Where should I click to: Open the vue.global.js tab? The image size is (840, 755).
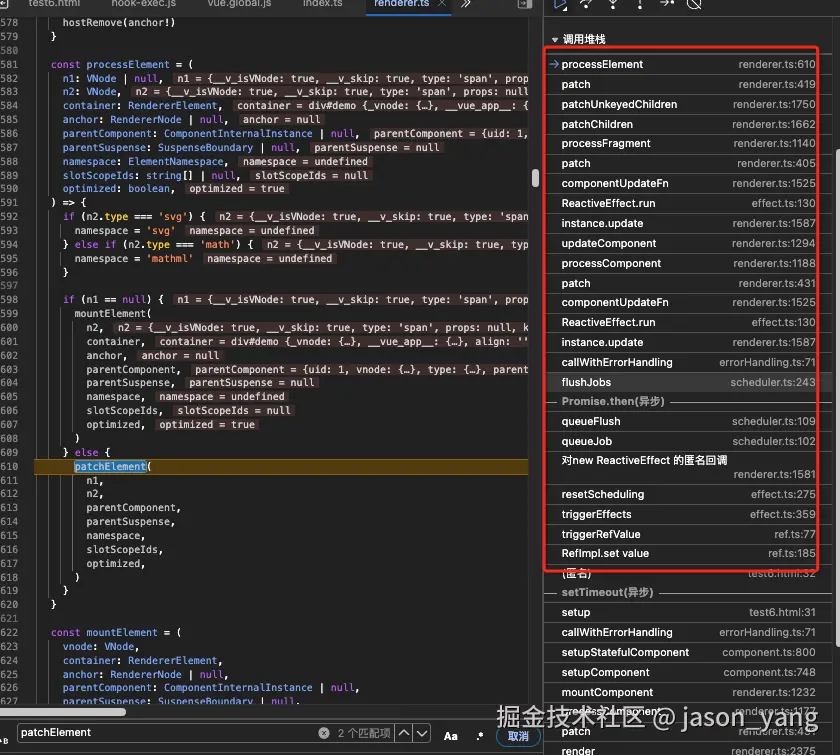tap(239, 3)
